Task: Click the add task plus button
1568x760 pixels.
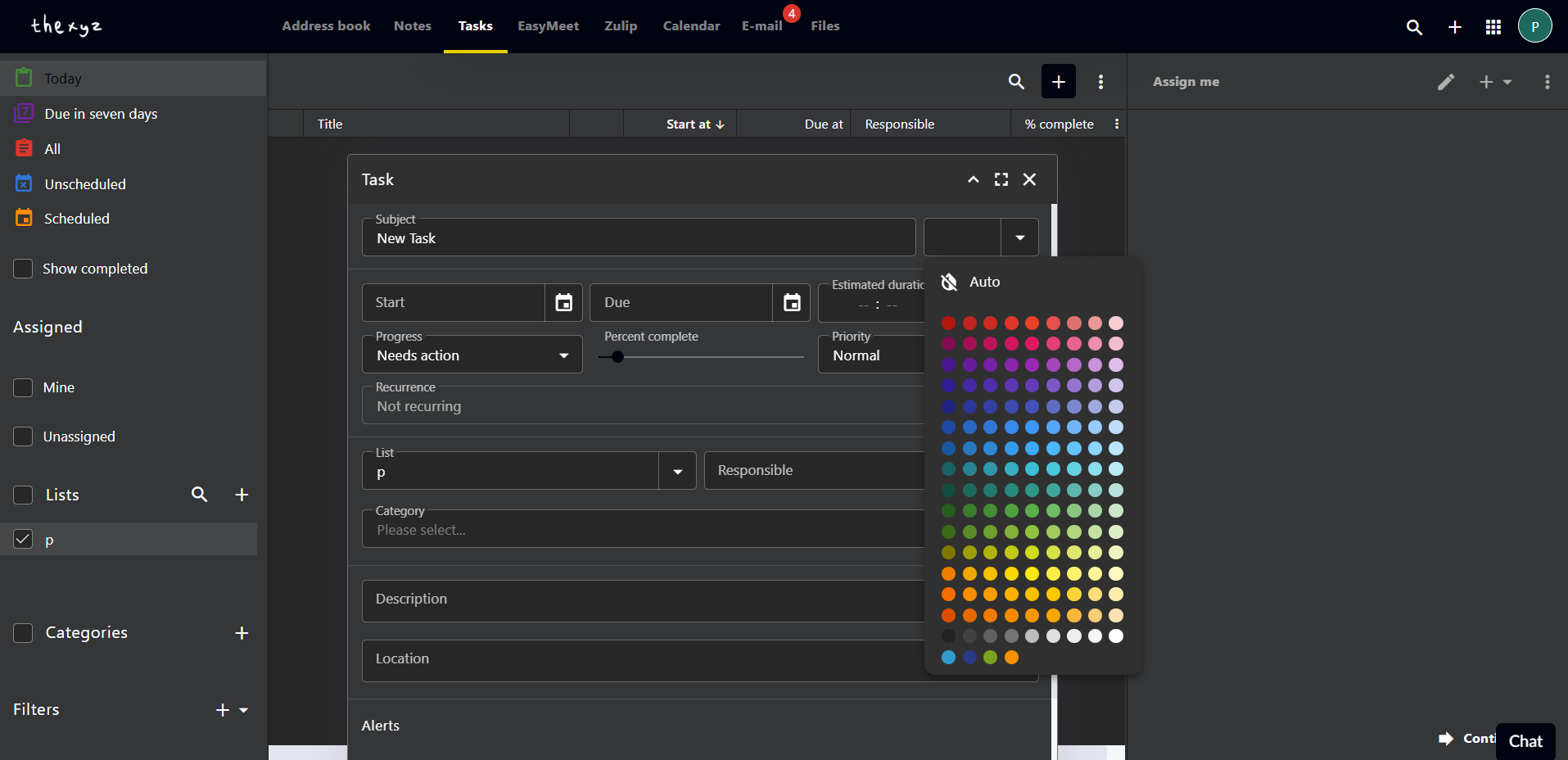Action: (x=1058, y=82)
